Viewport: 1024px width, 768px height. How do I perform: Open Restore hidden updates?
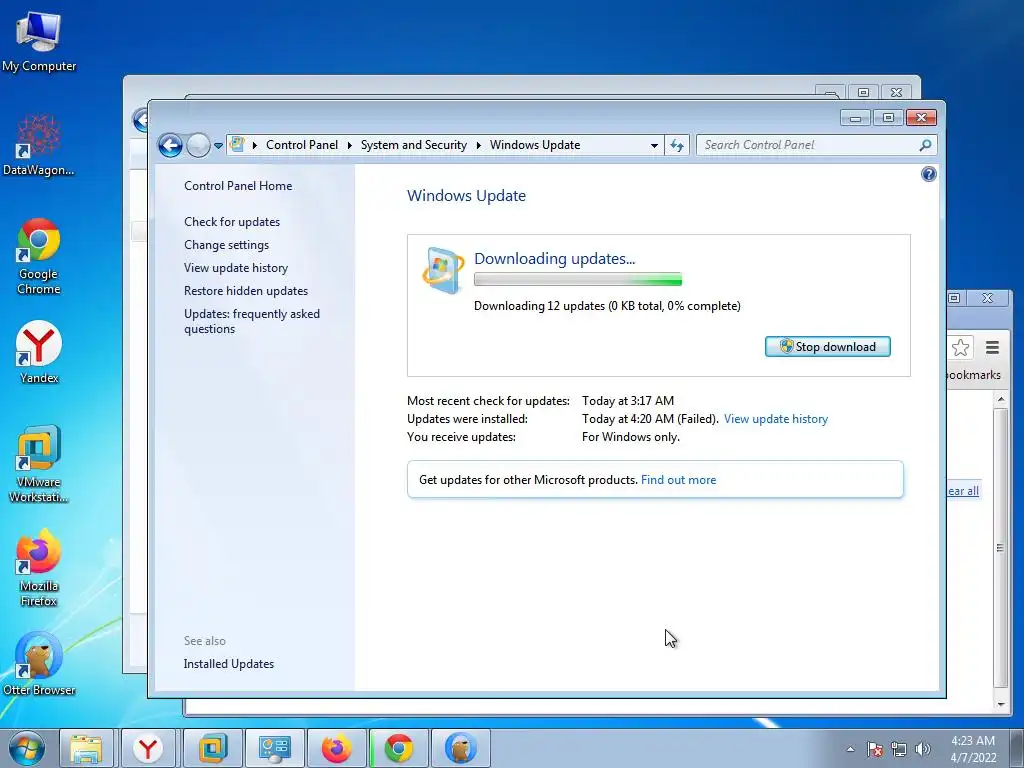tap(246, 291)
